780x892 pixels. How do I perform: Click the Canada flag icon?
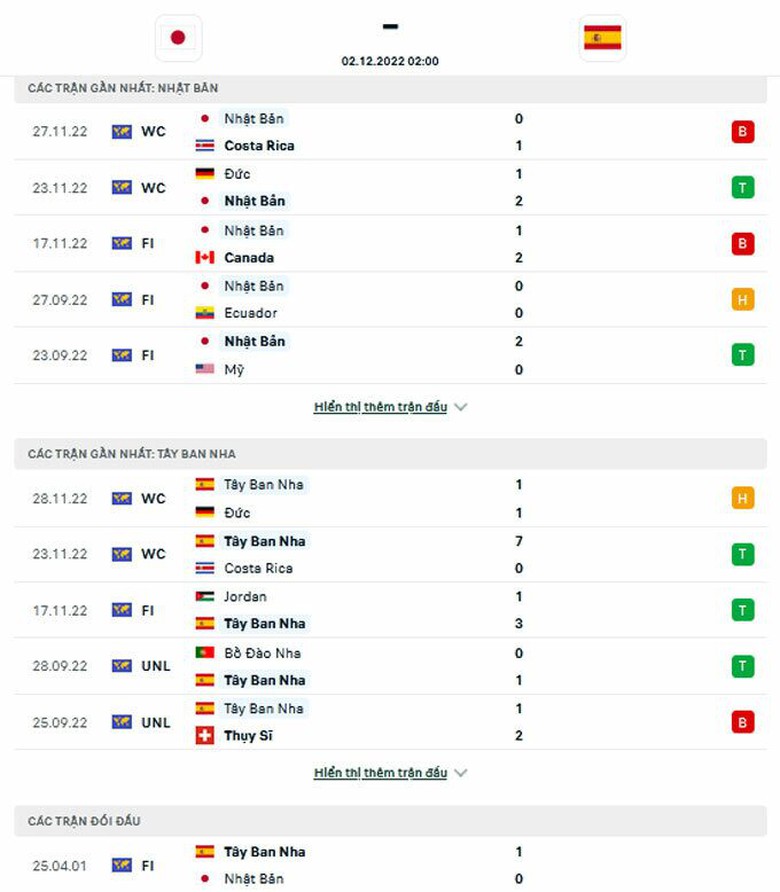click(205, 257)
